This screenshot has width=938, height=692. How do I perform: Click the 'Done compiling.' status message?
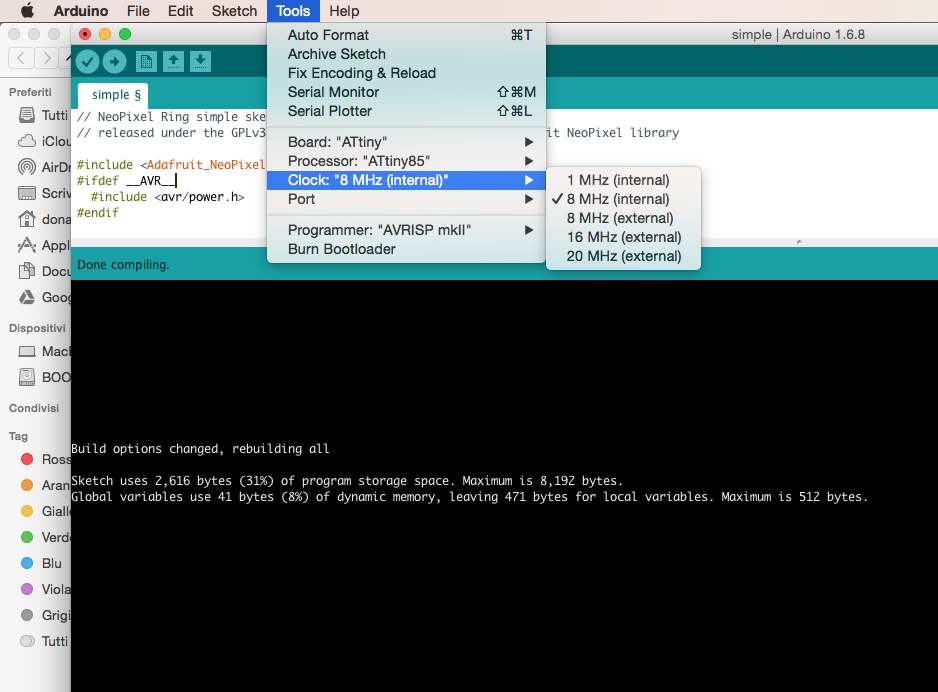pos(123,264)
